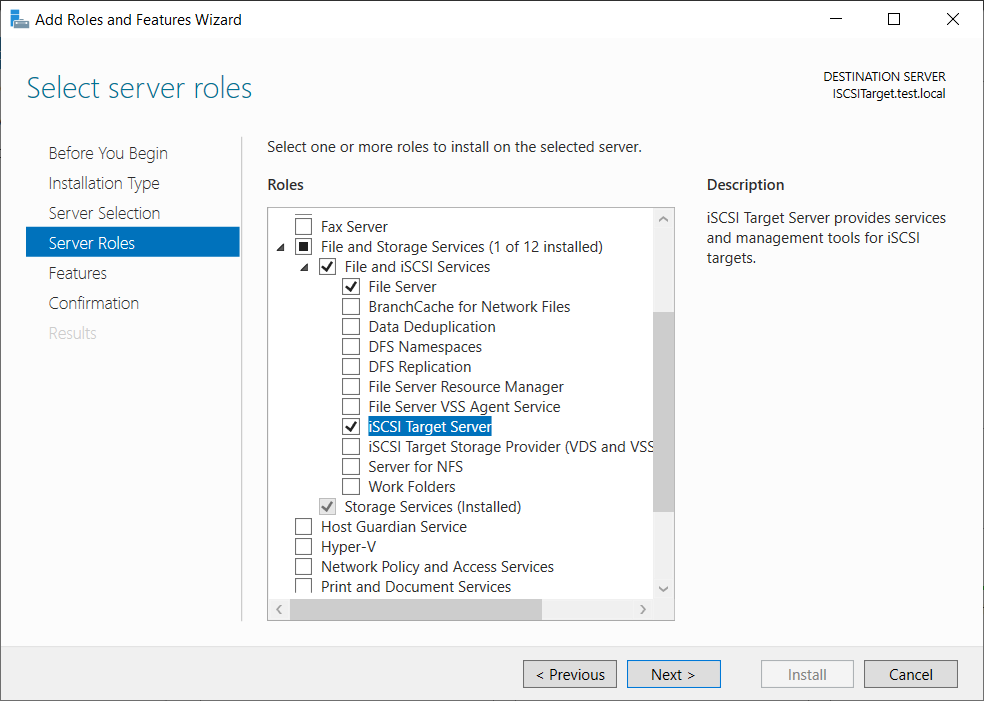Check File Server VSS Agent Service
Viewport: 984px width, 701px height.
(x=351, y=407)
